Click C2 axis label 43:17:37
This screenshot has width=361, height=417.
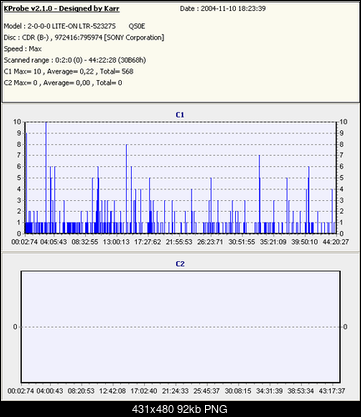[332, 391]
